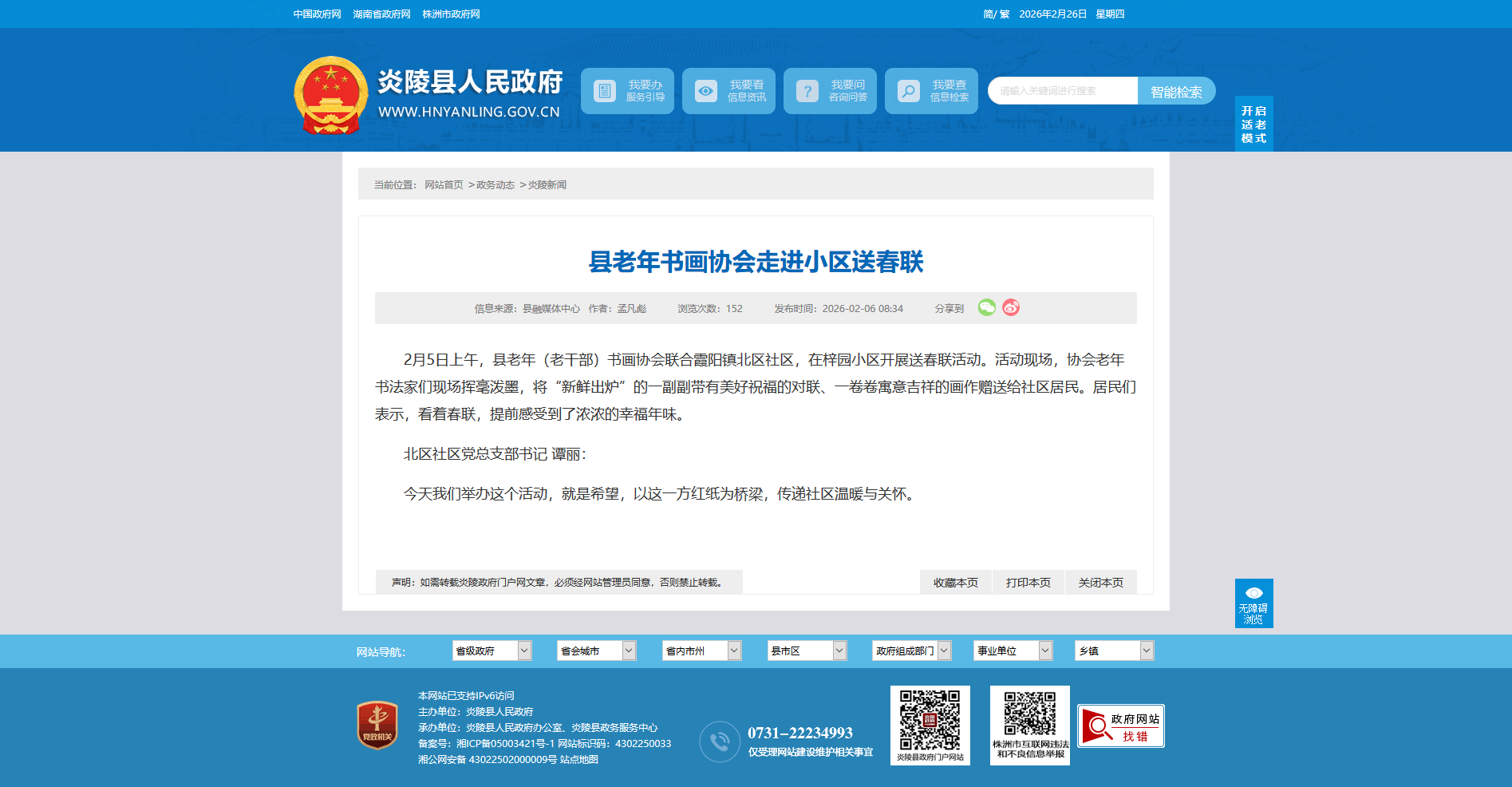Open 我要办 服务引导 icon button
Screen dimensions: 1512x787
pyautogui.click(x=627, y=91)
